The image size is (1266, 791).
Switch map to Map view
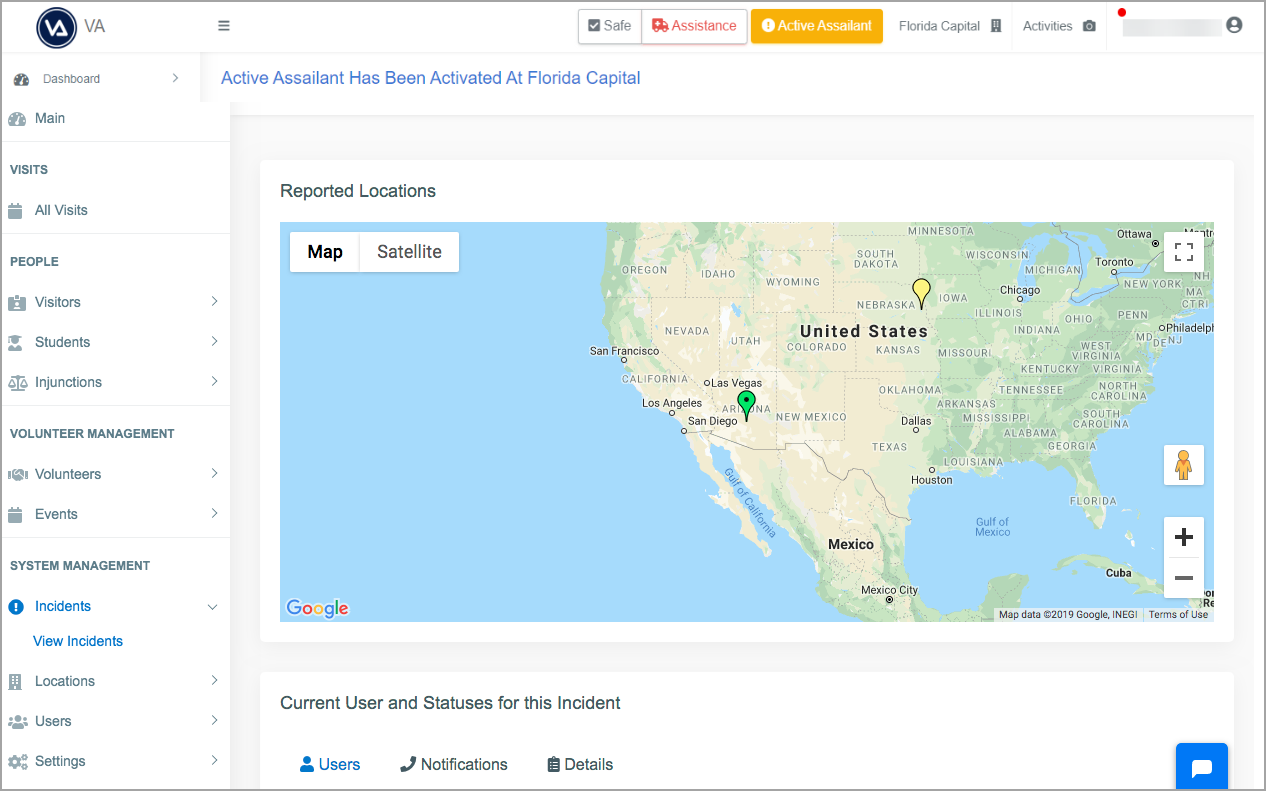click(325, 252)
